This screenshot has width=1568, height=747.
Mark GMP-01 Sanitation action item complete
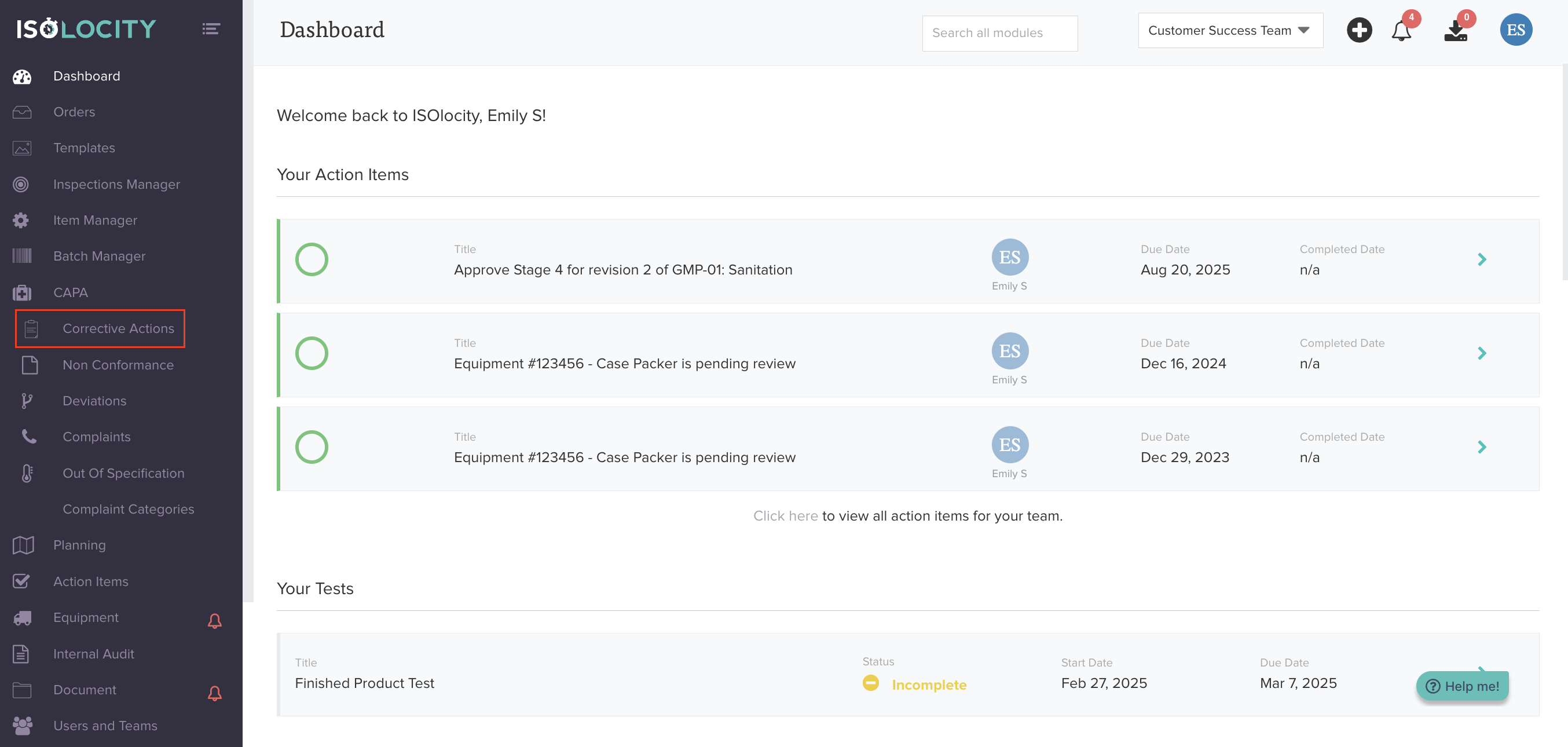312,260
